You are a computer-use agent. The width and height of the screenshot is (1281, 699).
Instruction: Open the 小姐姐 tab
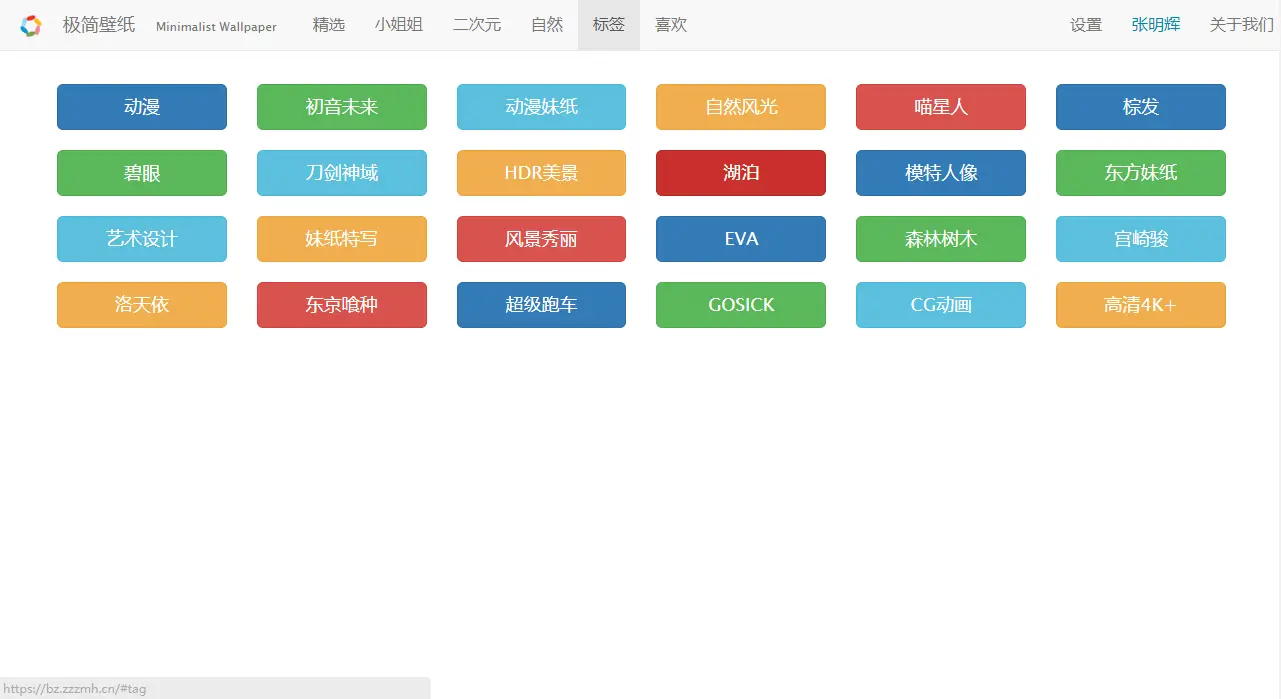[399, 25]
